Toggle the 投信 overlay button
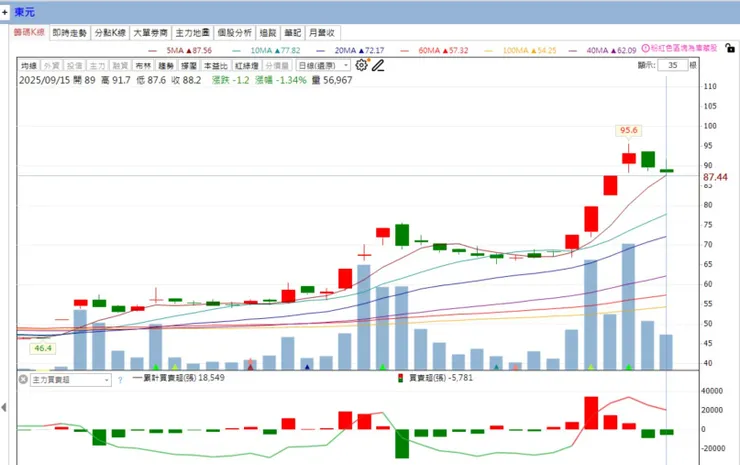 click(x=74, y=66)
